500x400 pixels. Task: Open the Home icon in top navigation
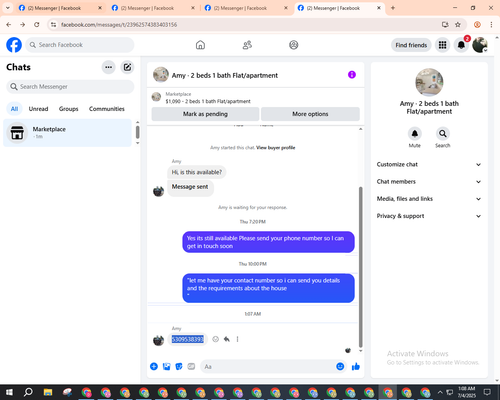(200, 45)
